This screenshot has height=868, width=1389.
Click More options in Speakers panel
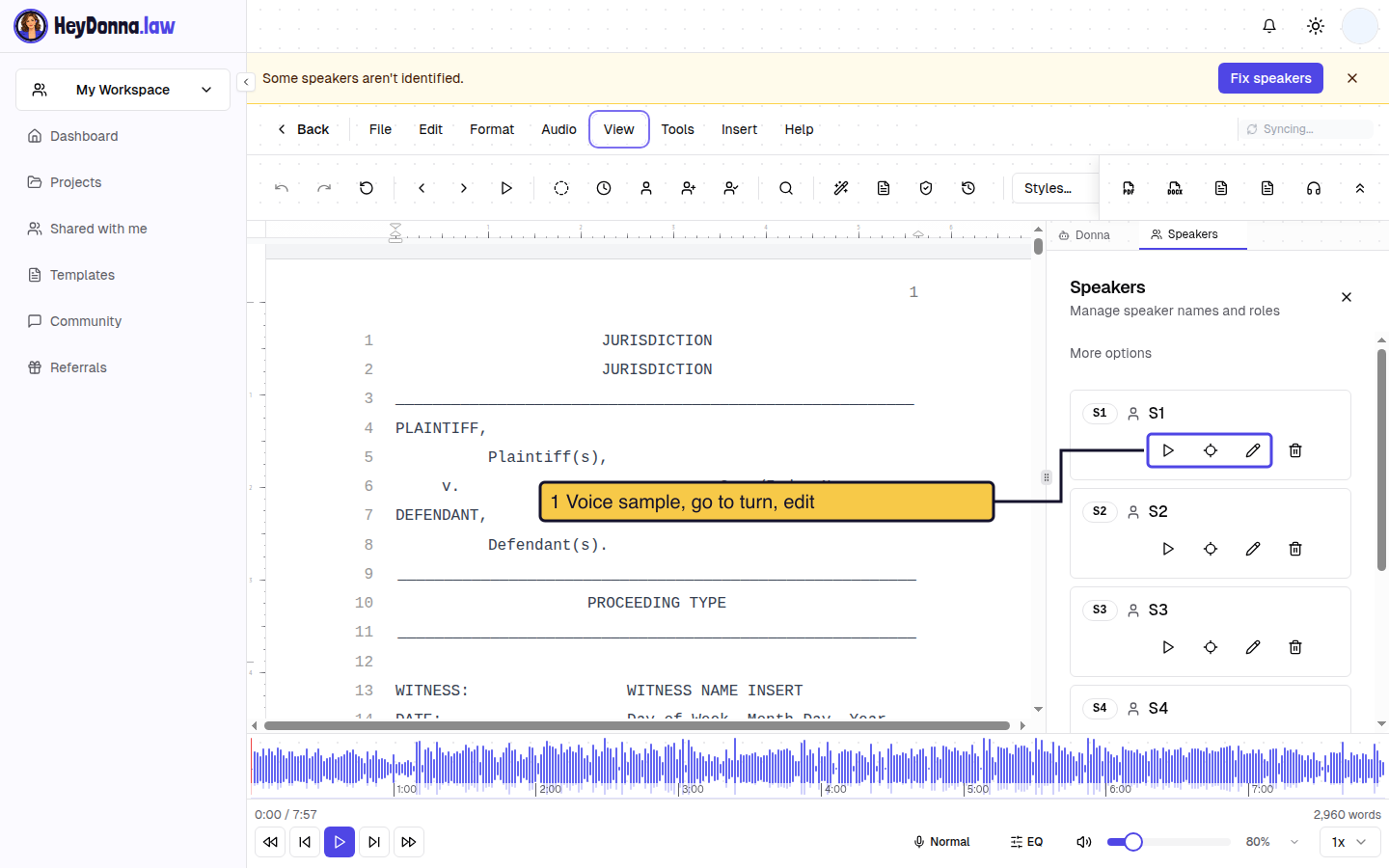[1110, 353]
